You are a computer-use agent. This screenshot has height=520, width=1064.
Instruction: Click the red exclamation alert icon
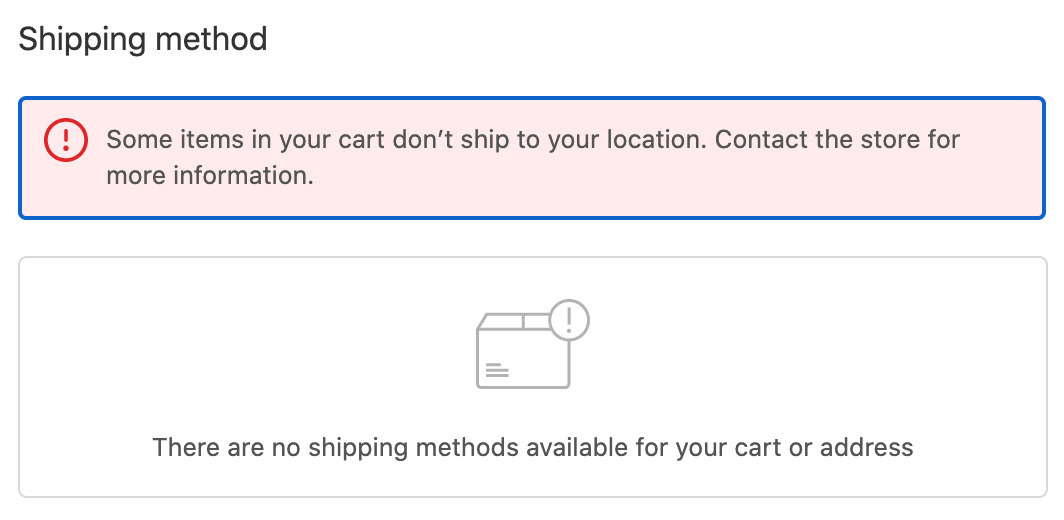[66, 140]
